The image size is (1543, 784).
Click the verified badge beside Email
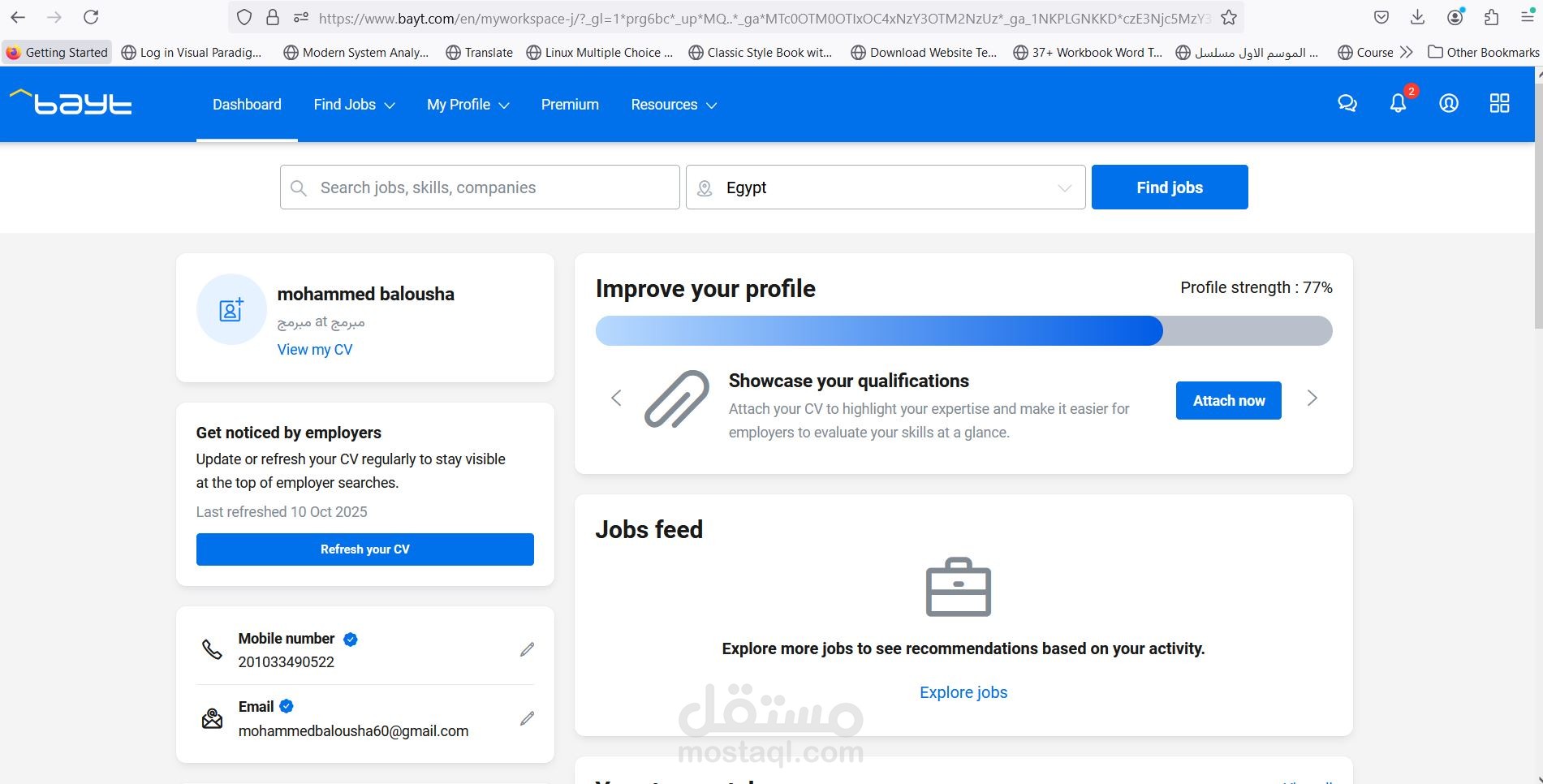[x=287, y=706]
